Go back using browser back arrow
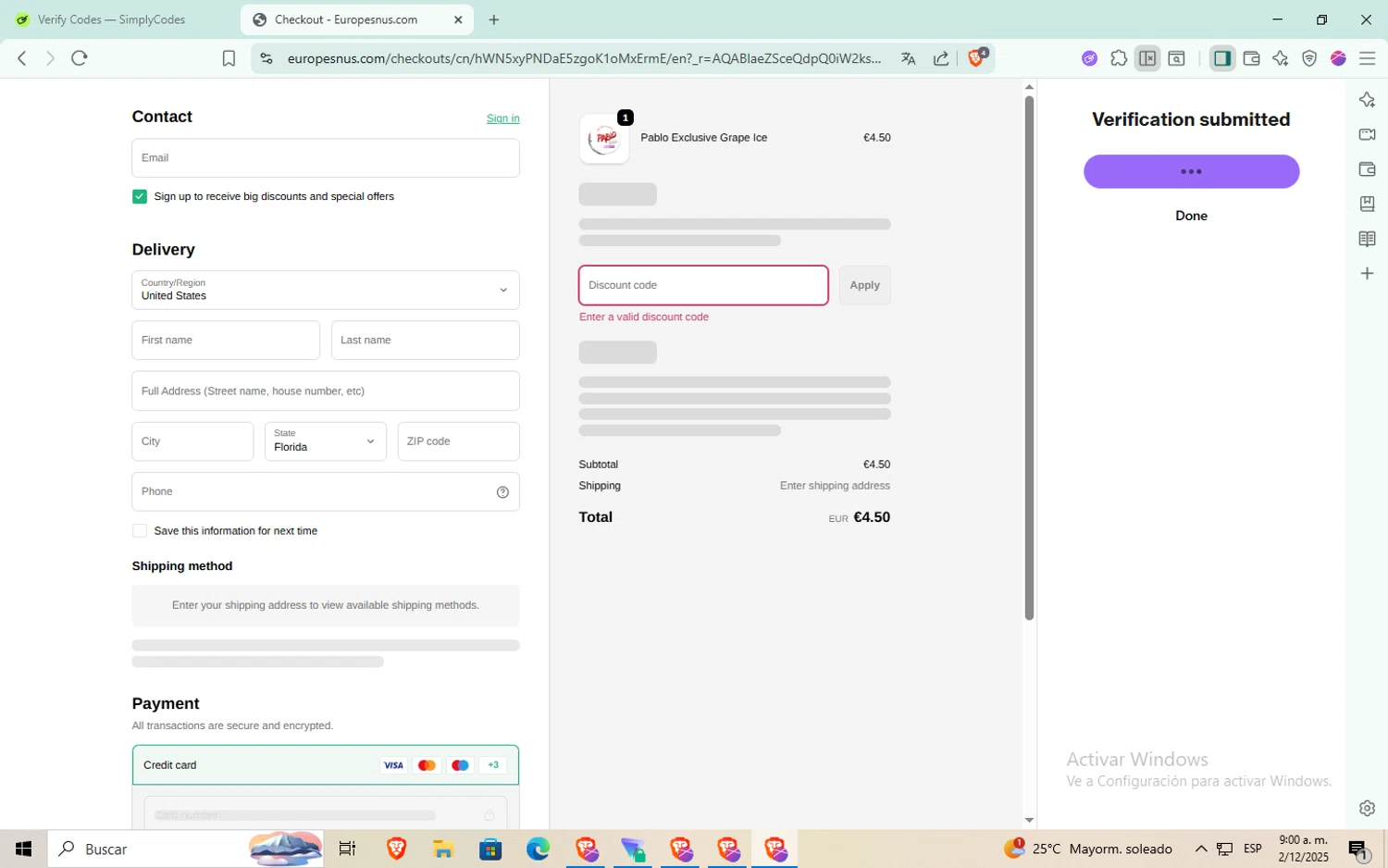 [22, 58]
